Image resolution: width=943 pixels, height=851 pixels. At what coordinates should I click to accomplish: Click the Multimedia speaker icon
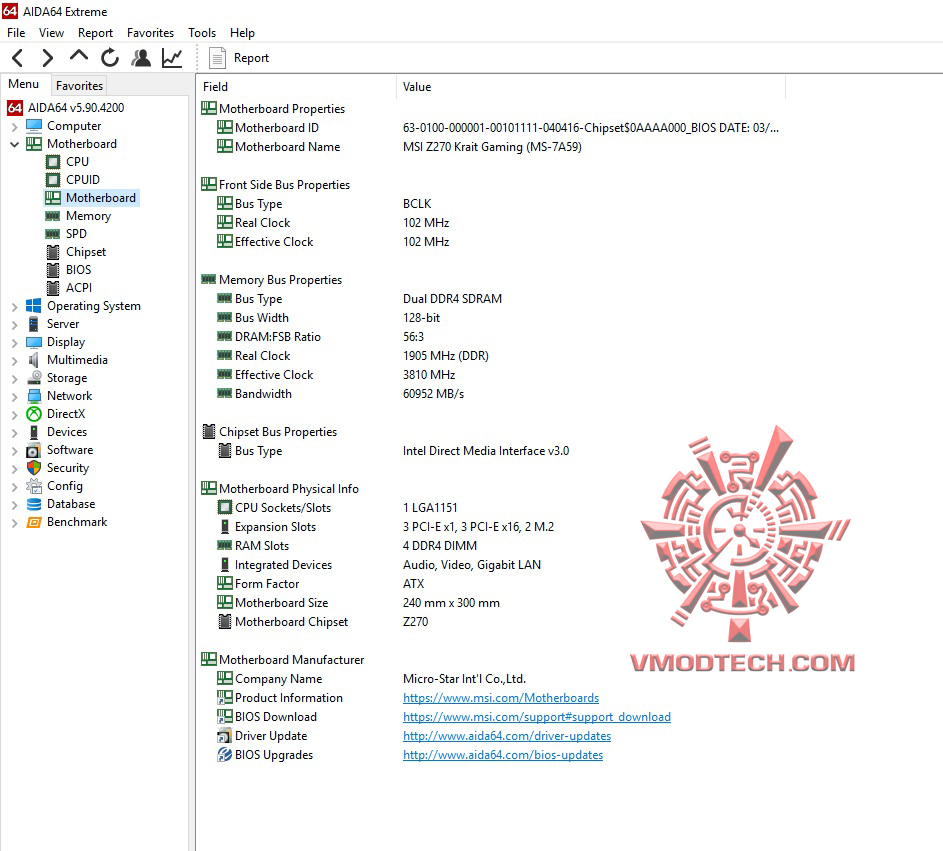(34, 360)
